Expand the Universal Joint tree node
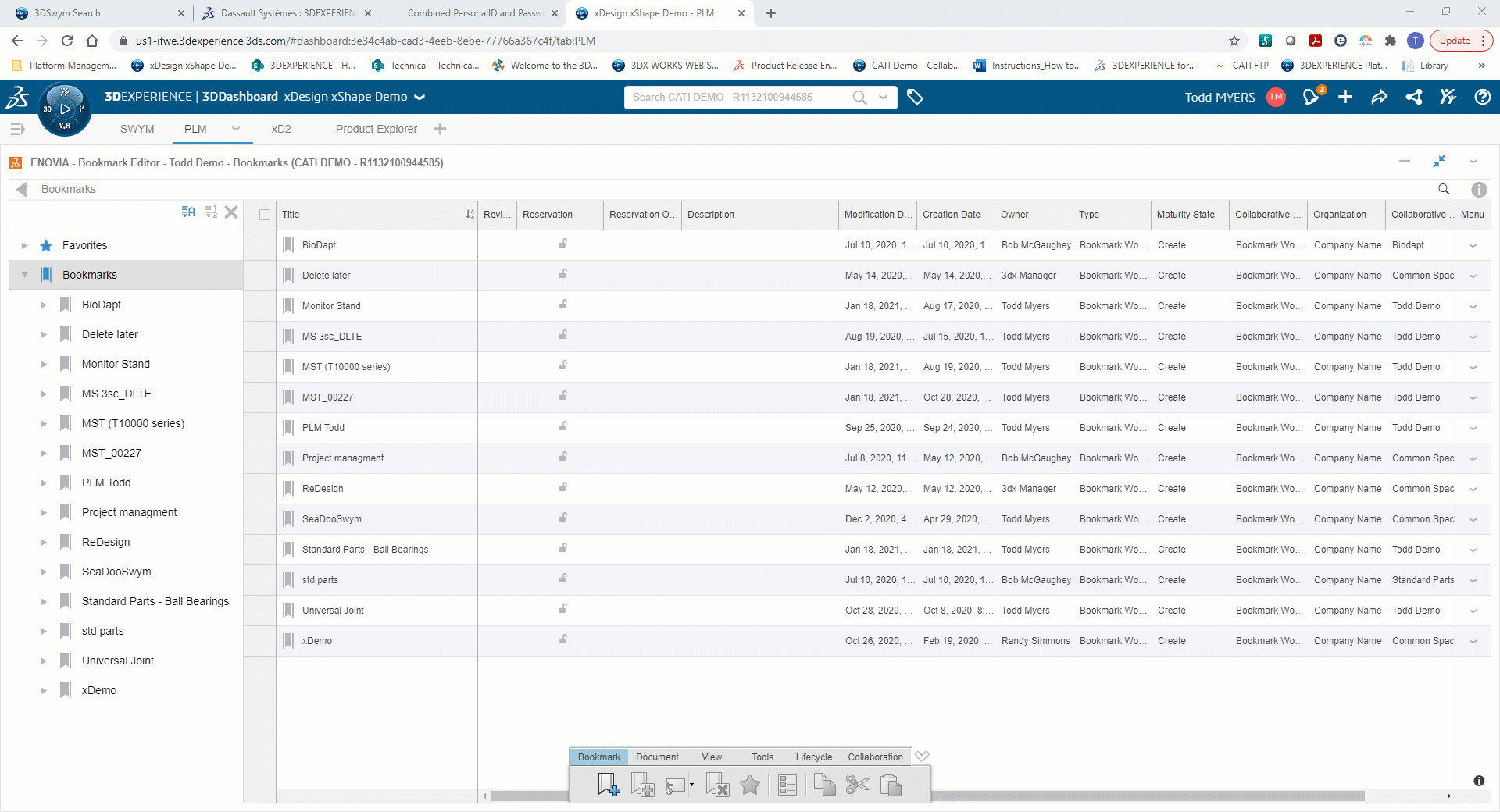1500x812 pixels. point(44,661)
